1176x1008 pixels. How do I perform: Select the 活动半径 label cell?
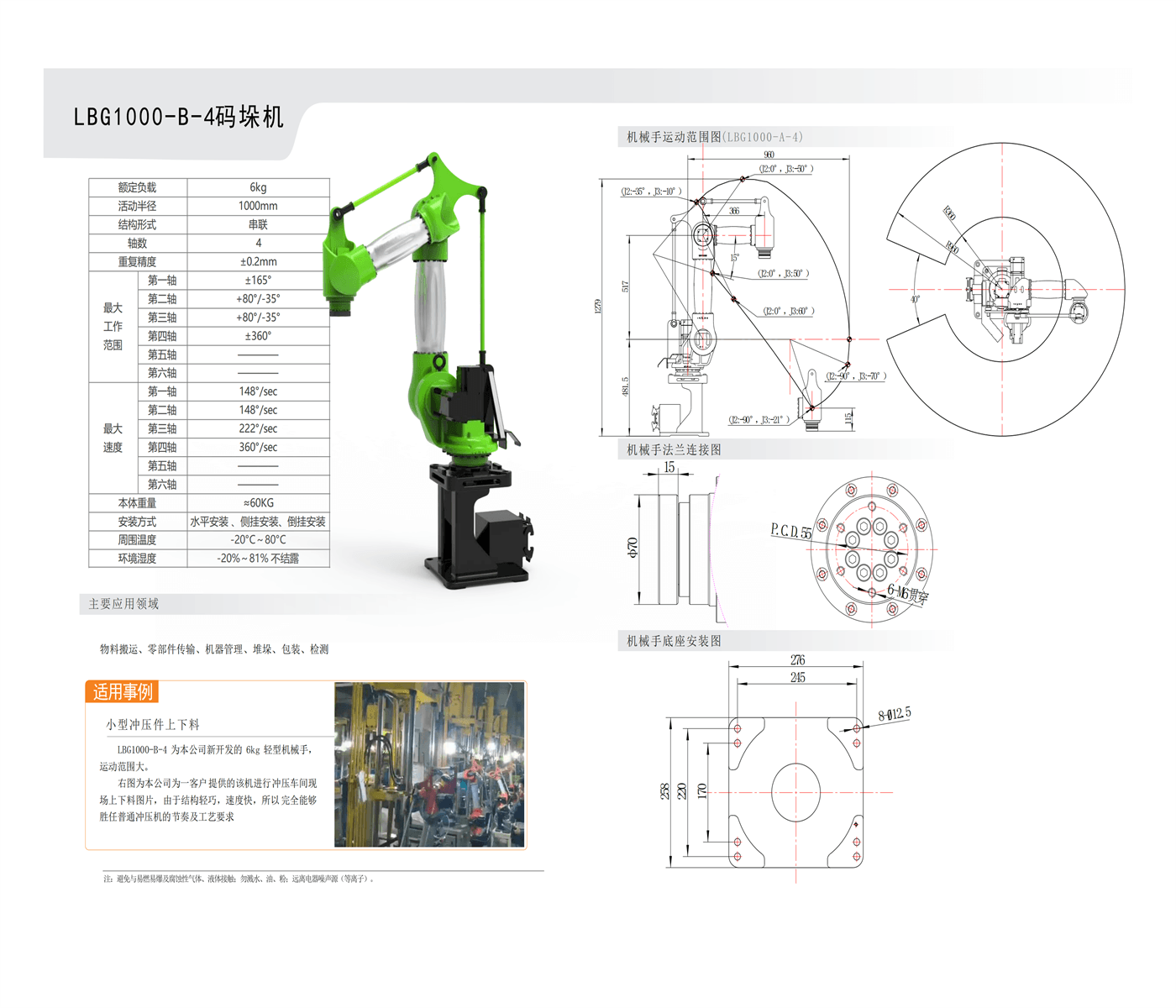tap(138, 206)
